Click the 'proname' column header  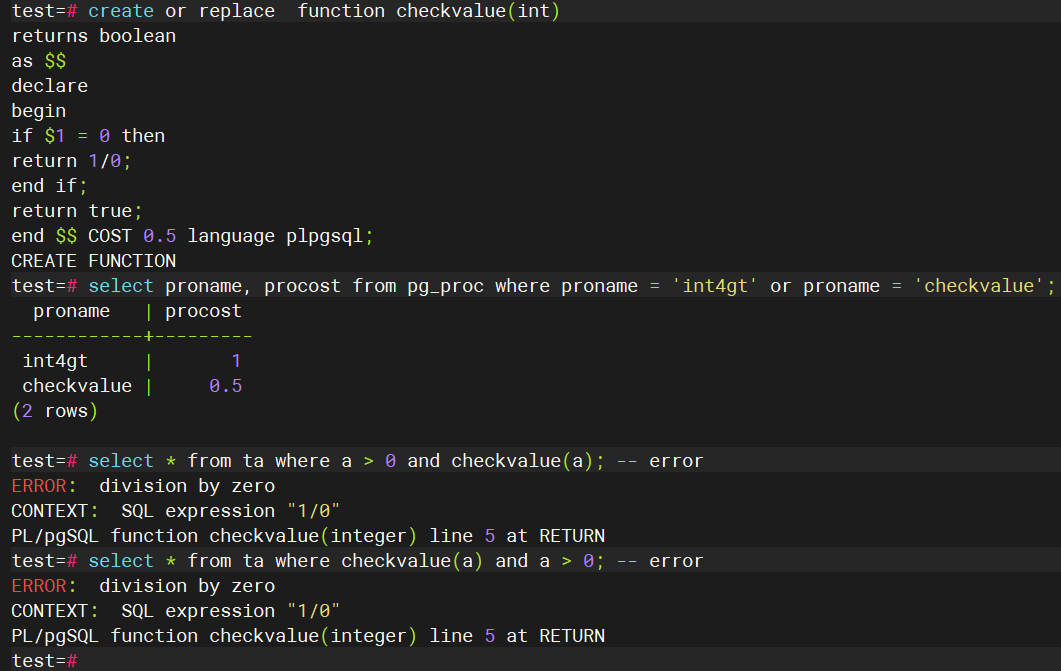click(x=71, y=311)
